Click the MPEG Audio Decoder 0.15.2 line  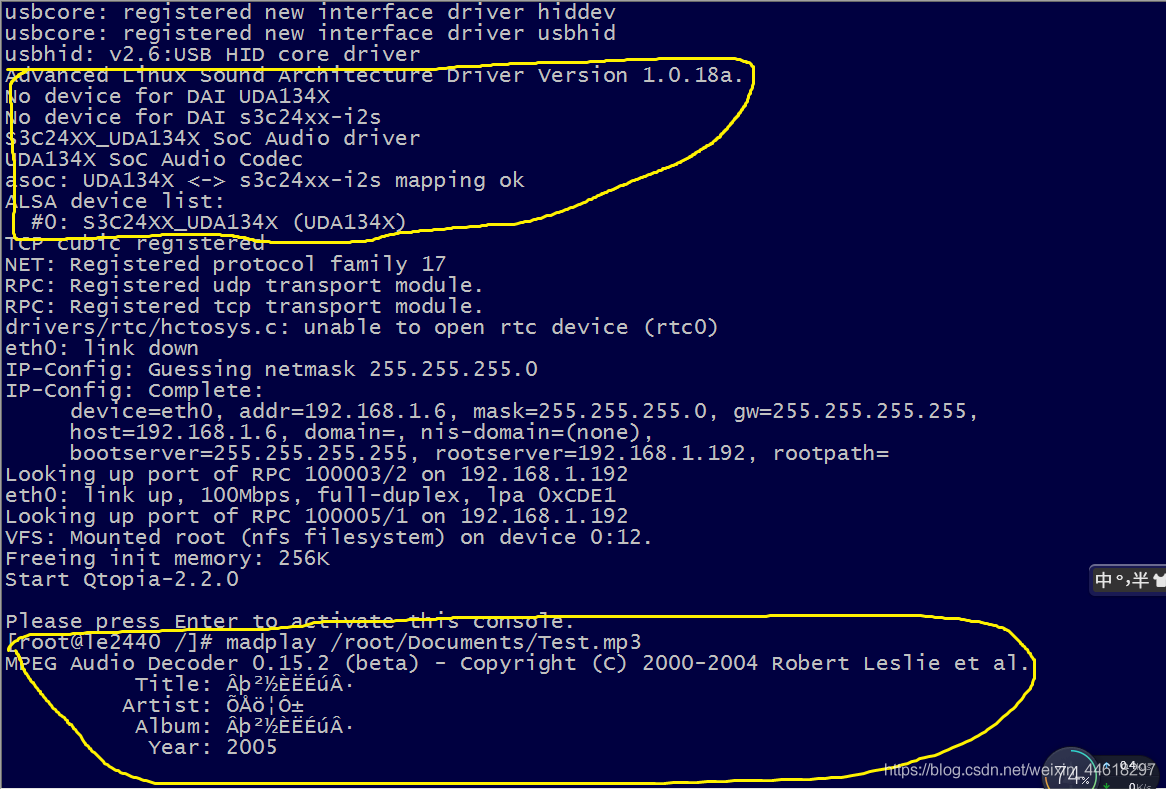[x=517, y=663]
